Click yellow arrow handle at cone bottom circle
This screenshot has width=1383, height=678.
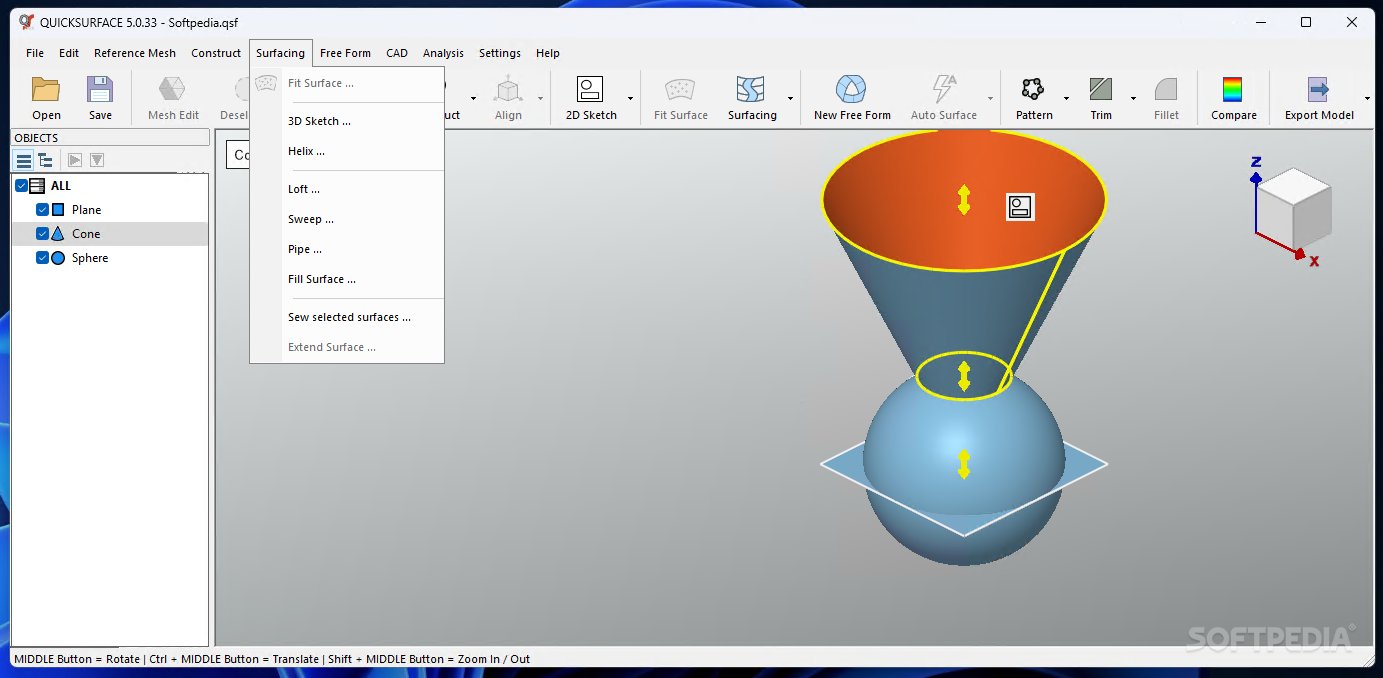(964, 376)
